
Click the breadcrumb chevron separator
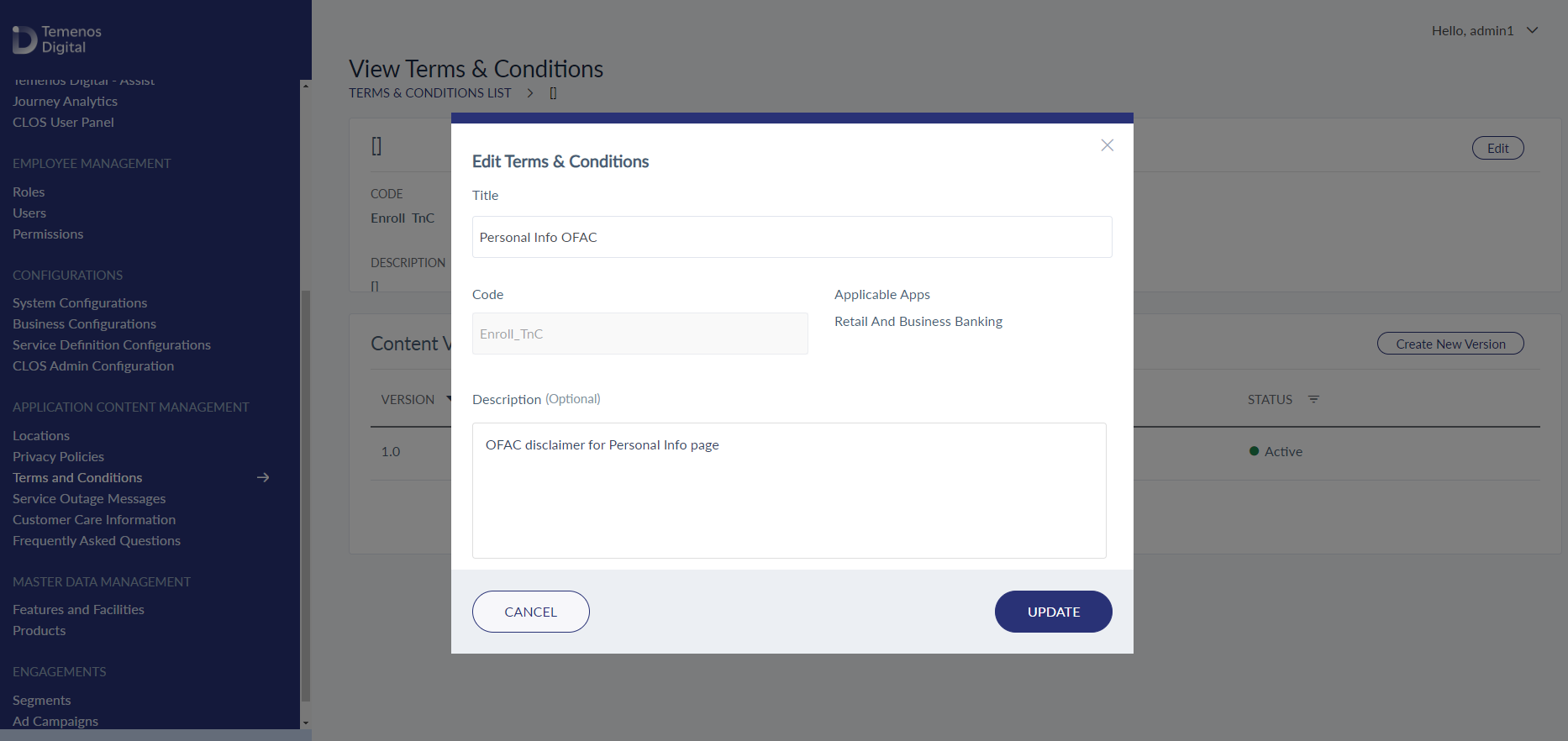tap(530, 93)
